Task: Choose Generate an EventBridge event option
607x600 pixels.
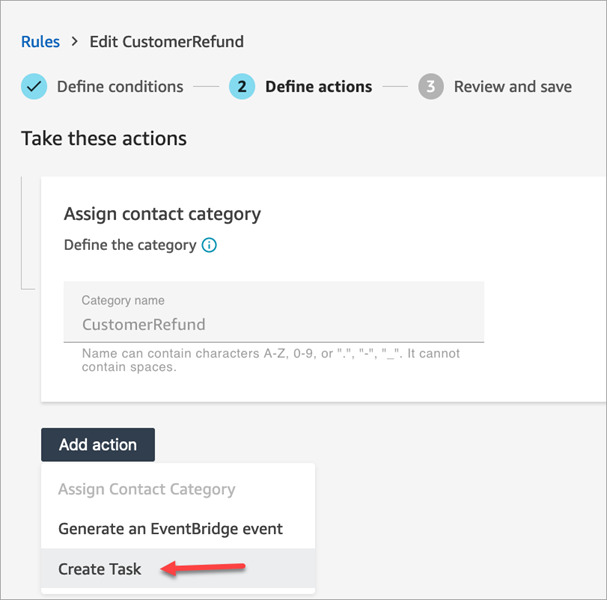Action: tap(170, 528)
